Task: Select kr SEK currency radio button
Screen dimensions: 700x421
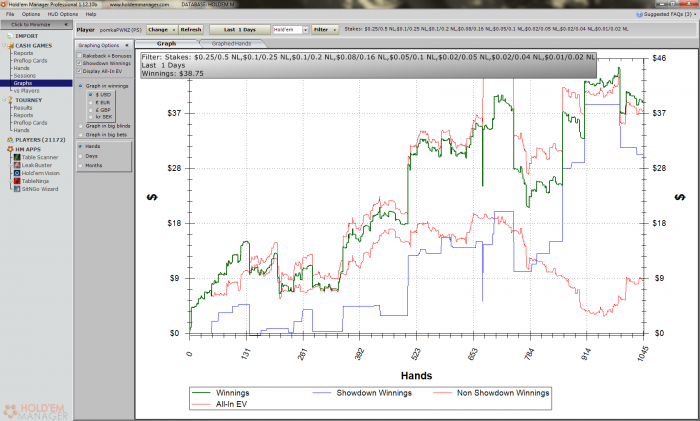Action: (x=91, y=117)
